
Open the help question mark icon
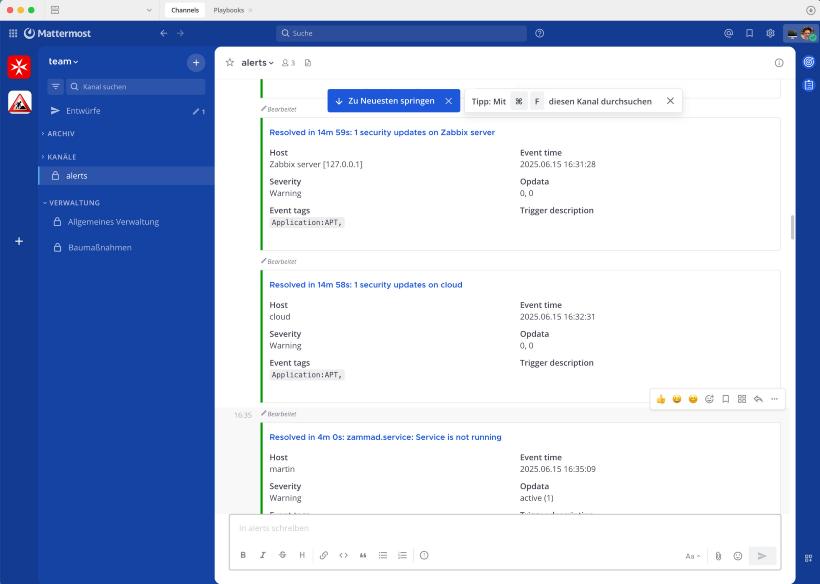pyautogui.click(x=540, y=33)
